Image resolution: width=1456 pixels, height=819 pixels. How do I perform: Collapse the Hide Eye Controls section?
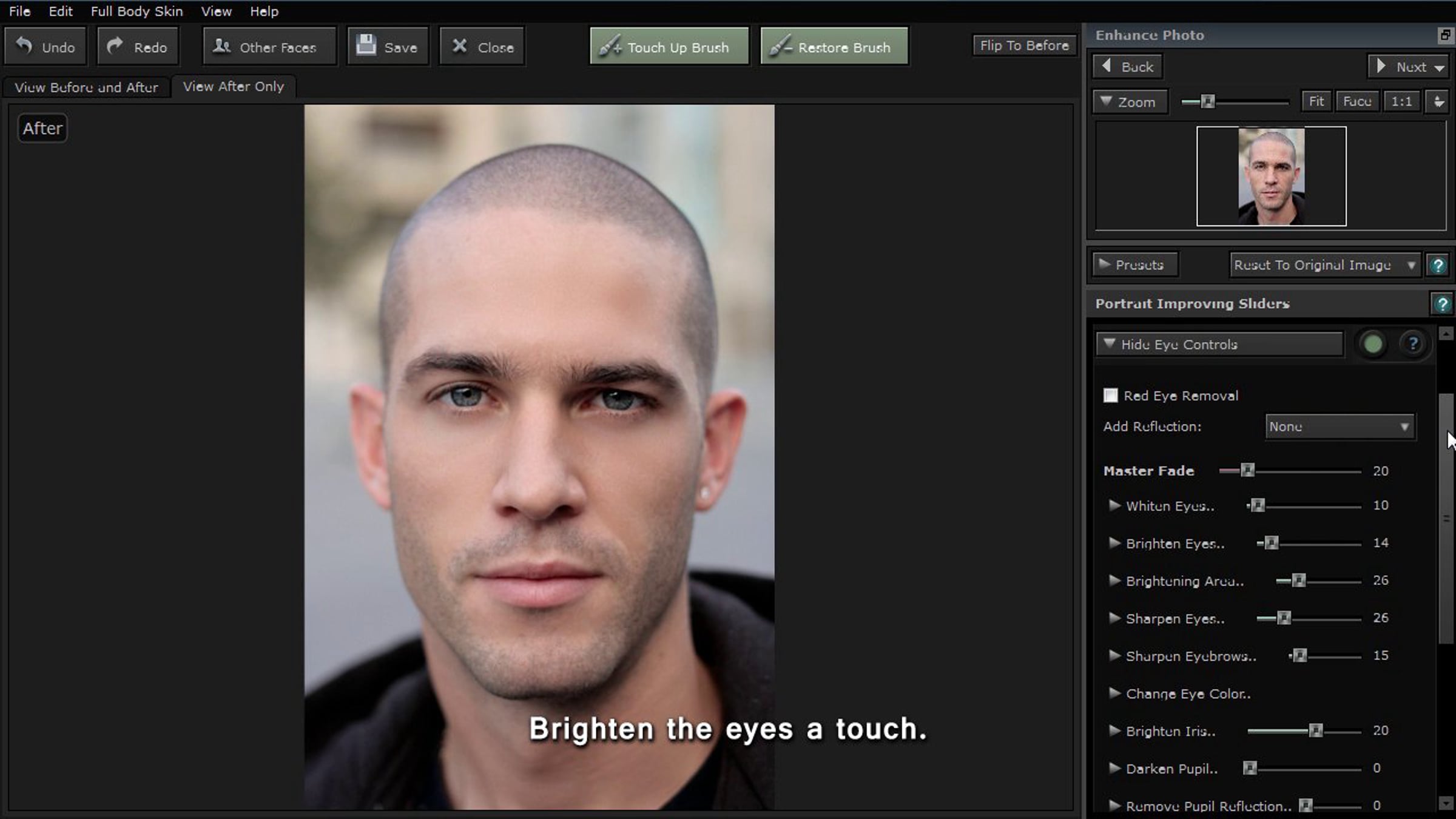(x=1219, y=344)
